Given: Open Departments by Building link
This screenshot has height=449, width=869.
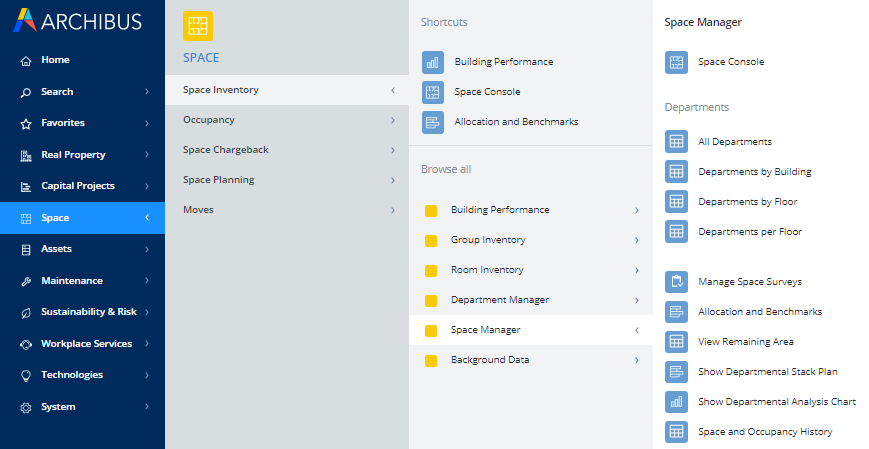Looking at the screenshot, I should point(754,172).
